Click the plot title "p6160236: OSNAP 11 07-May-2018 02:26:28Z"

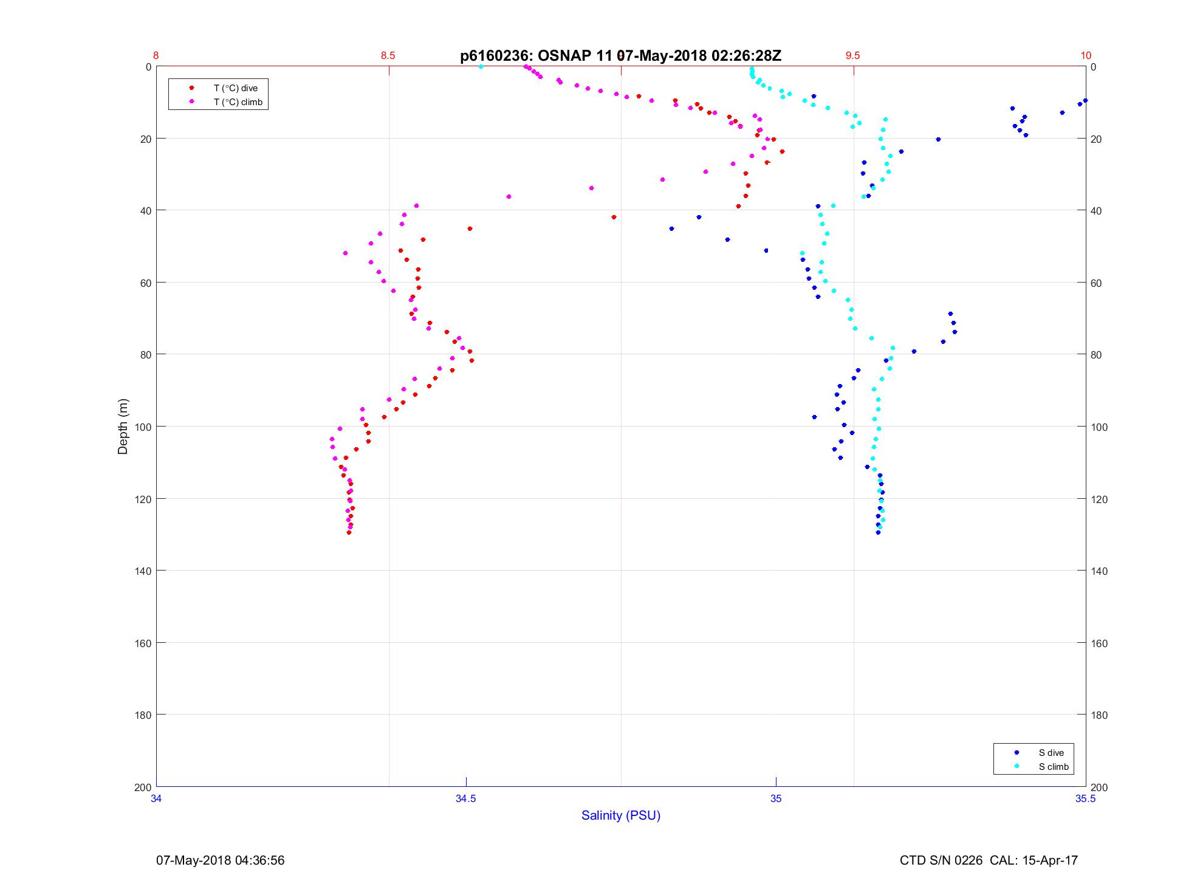[x=620, y=56]
